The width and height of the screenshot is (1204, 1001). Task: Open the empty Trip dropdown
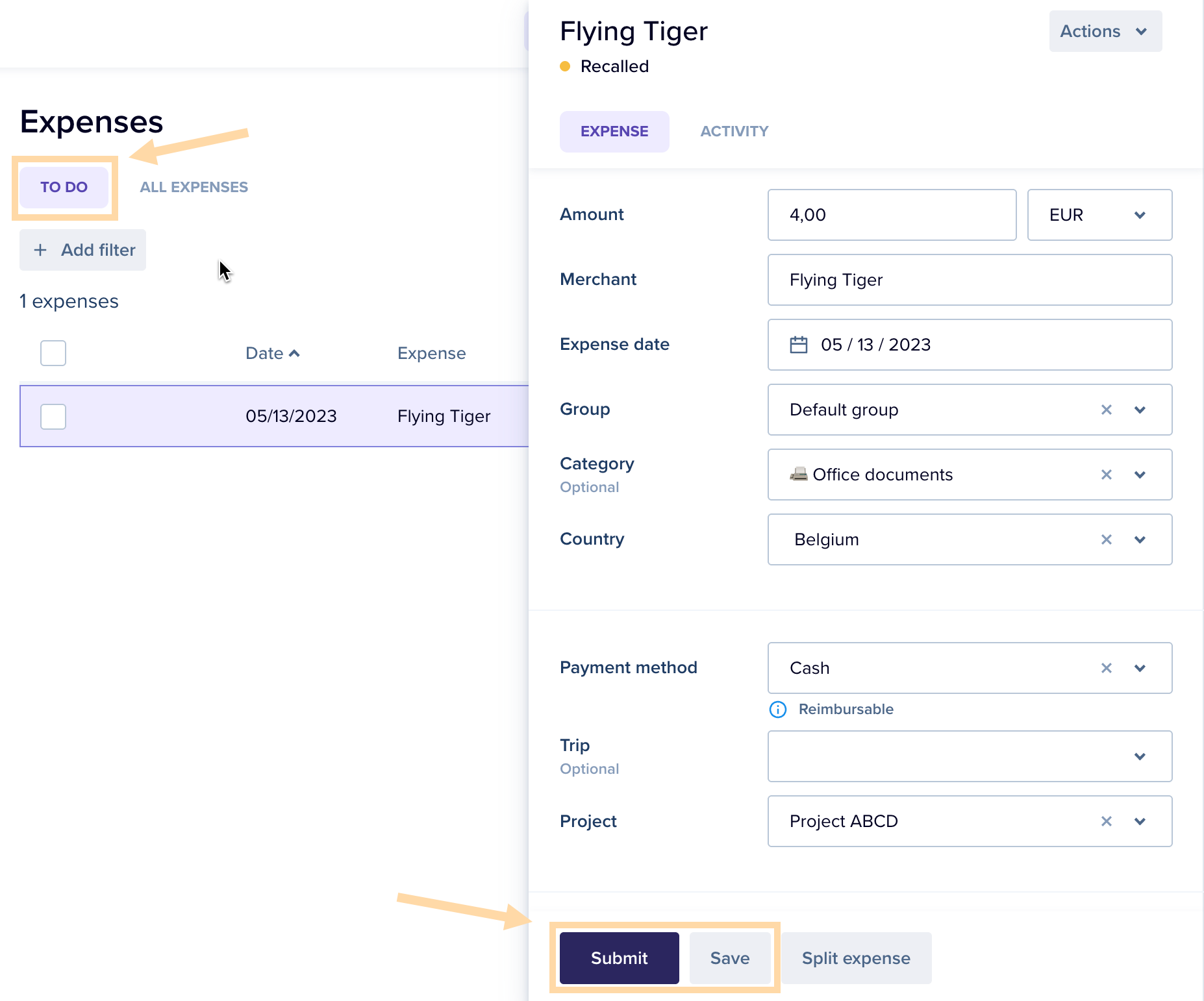(969, 756)
